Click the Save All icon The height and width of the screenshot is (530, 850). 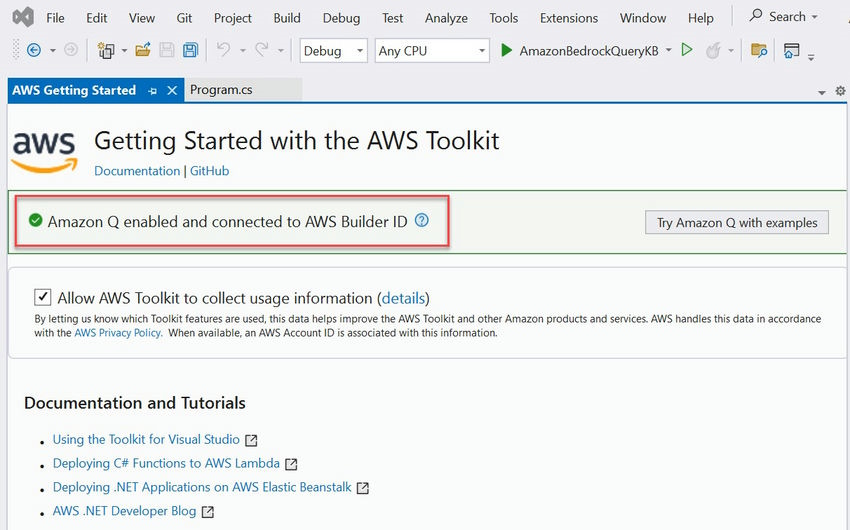pyautogui.click(x=190, y=50)
